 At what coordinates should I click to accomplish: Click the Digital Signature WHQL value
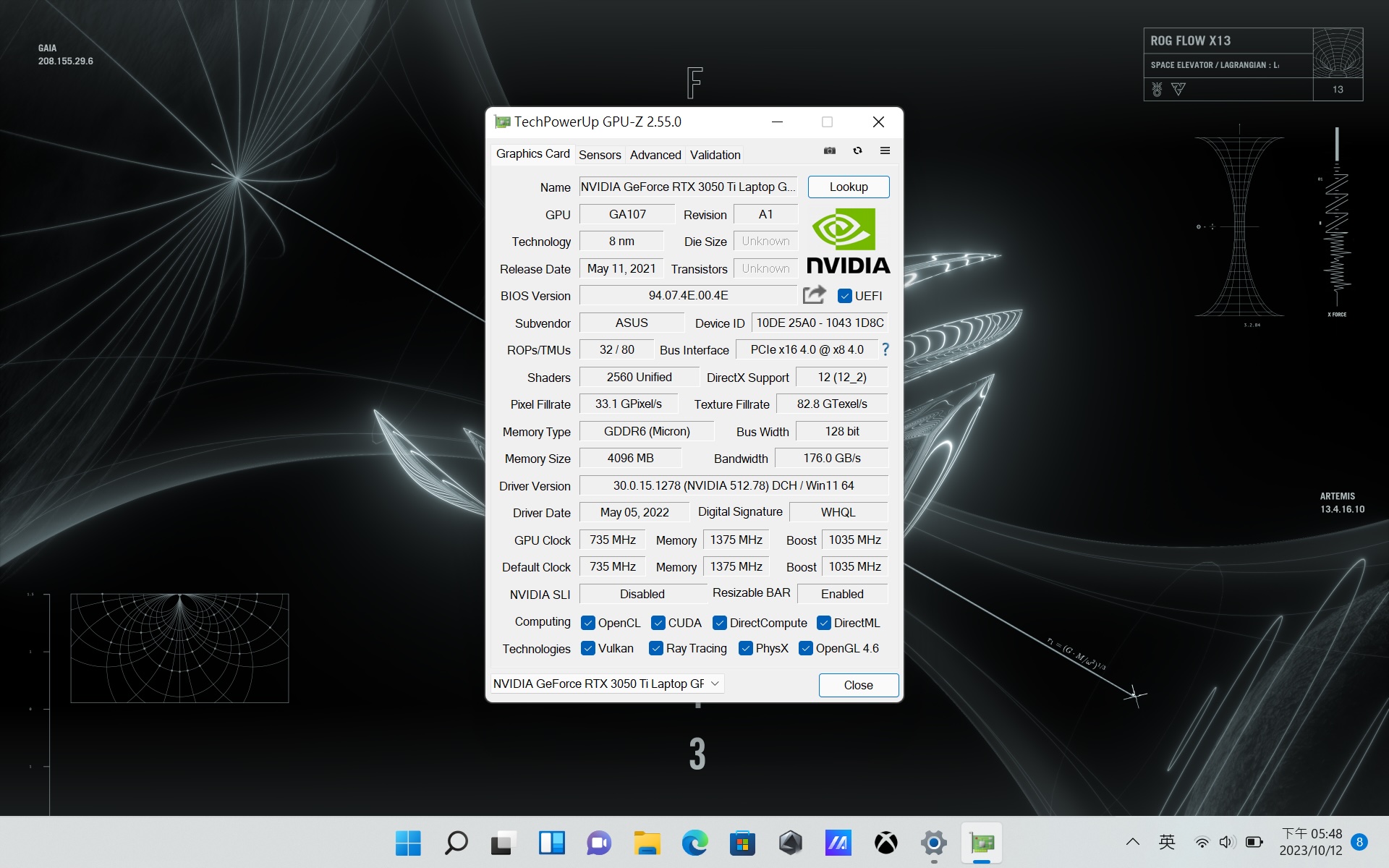click(838, 512)
